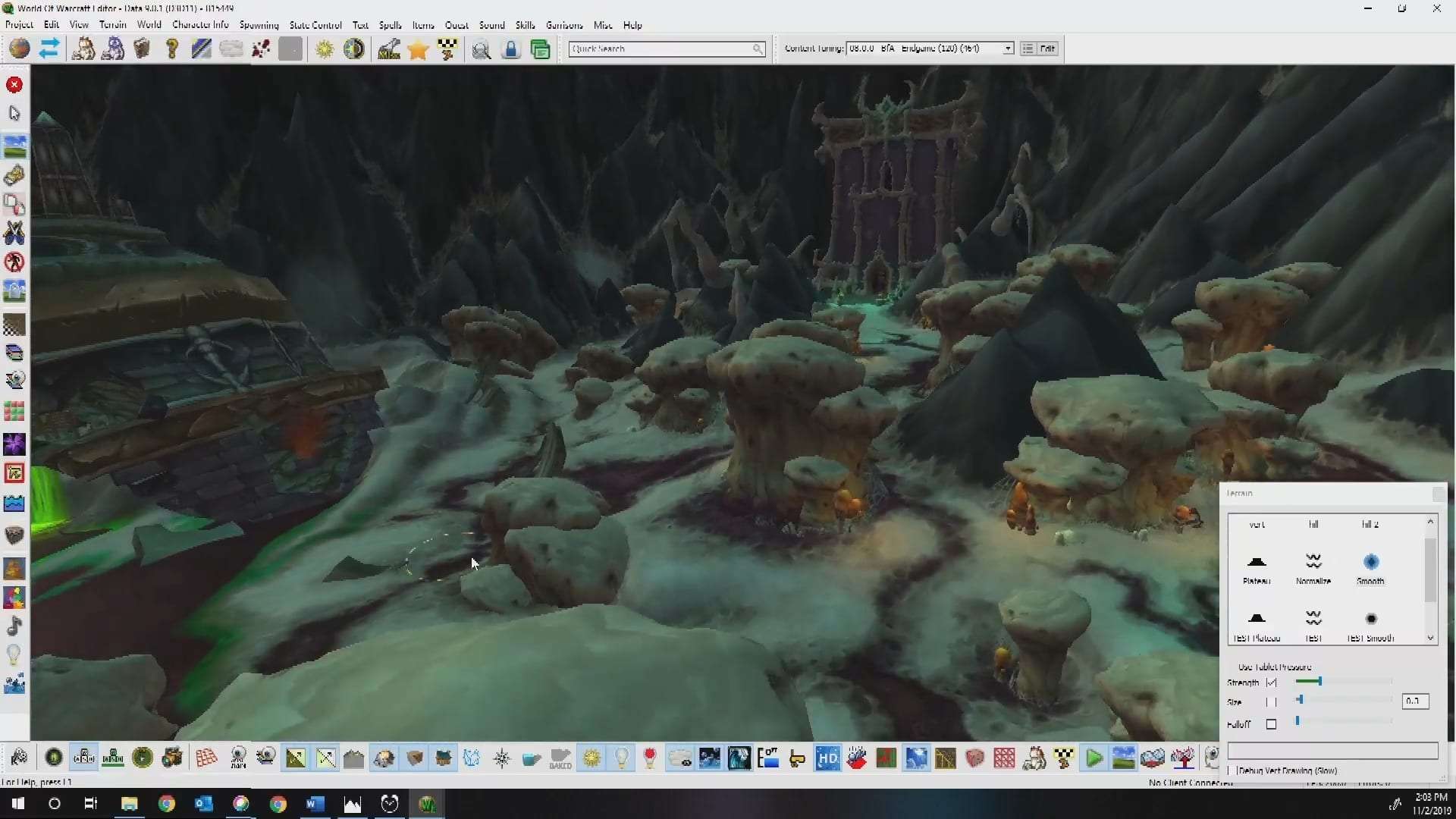Open the Spawning menu
The width and height of the screenshot is (1456, 819).
point(259,25)
